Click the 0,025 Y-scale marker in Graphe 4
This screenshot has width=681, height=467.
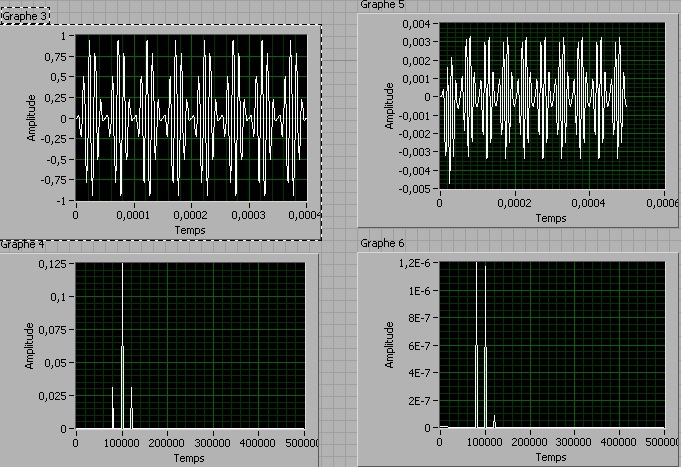[53, 396]
